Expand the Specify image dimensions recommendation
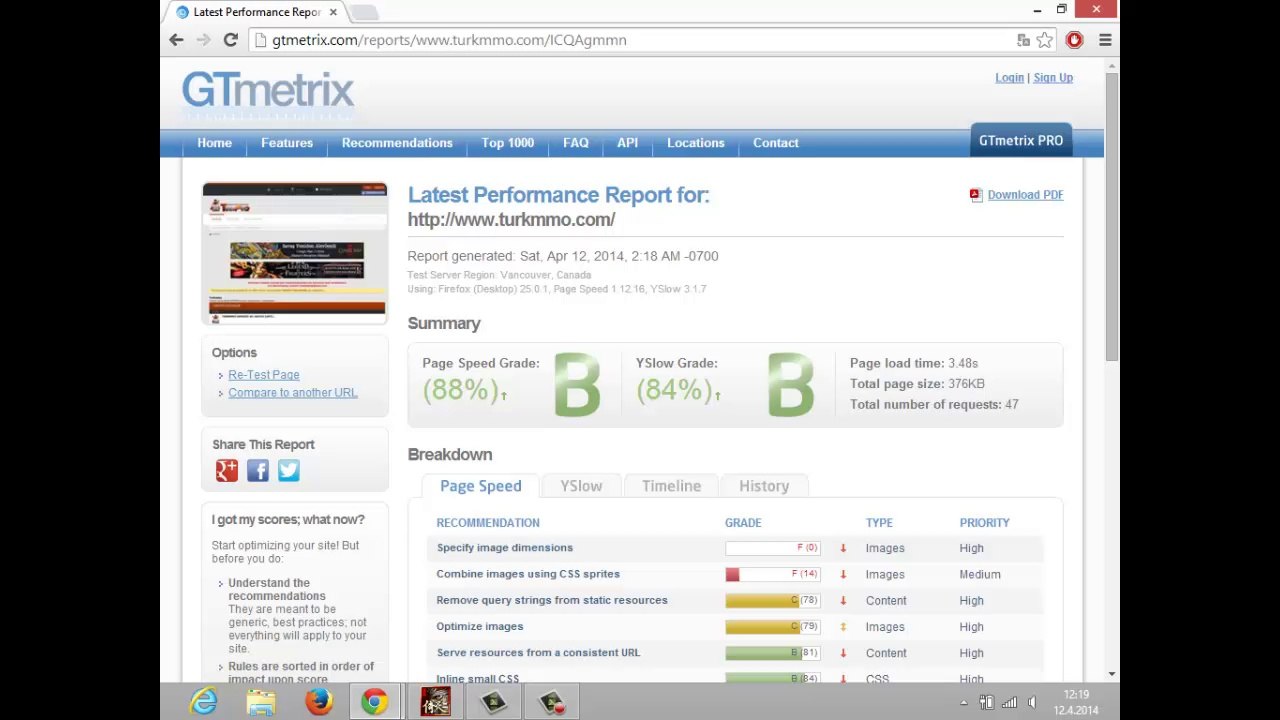This screenshot has height=720, width=1280. (x=505, y=548)
